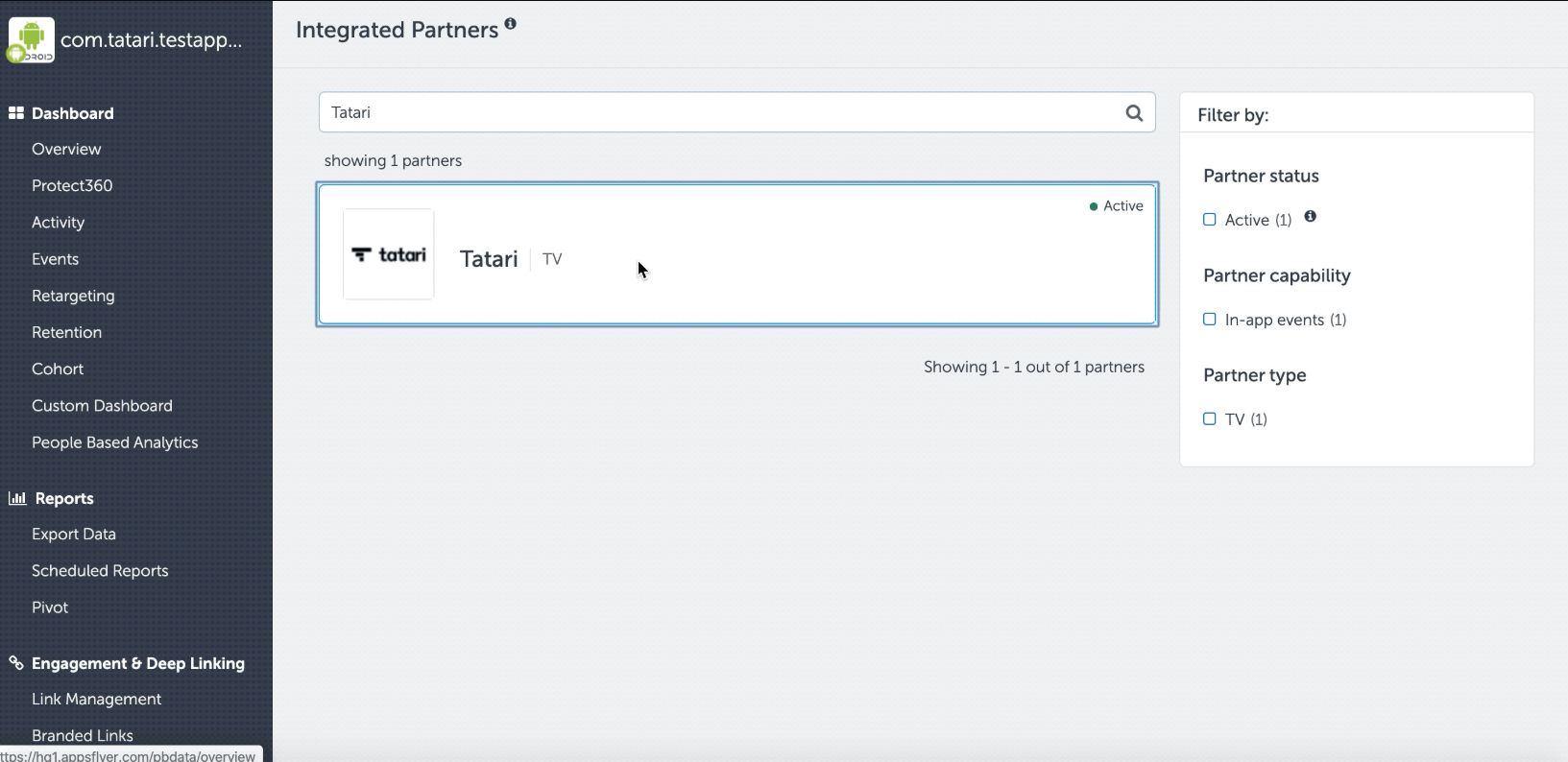Check the In-app events capability filter

click(x=1210, y=320)
